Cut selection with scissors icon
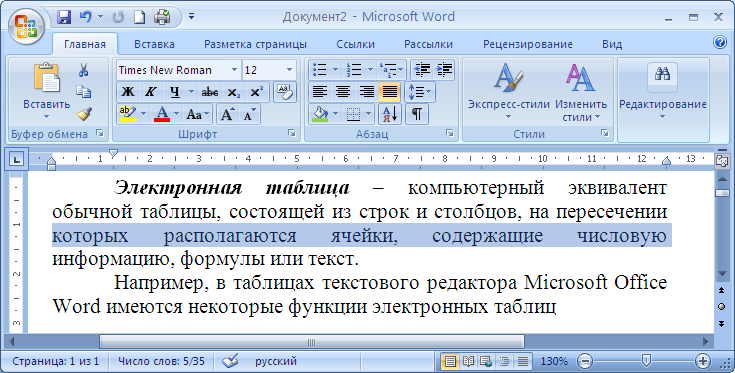The image size is (735, 373). tap(83, 71)
